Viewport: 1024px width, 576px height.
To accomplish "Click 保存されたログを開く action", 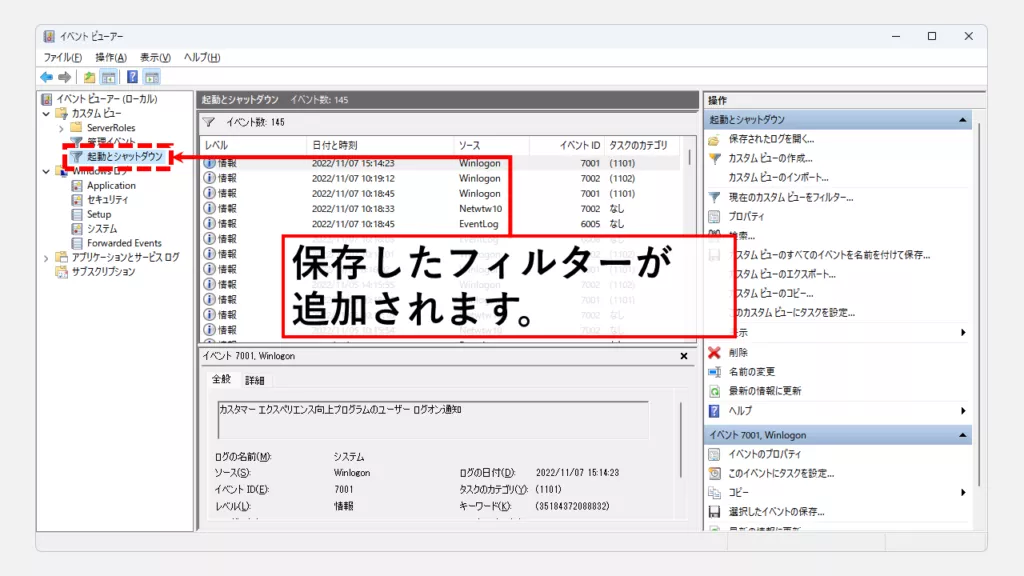I will tap(770, 139).
